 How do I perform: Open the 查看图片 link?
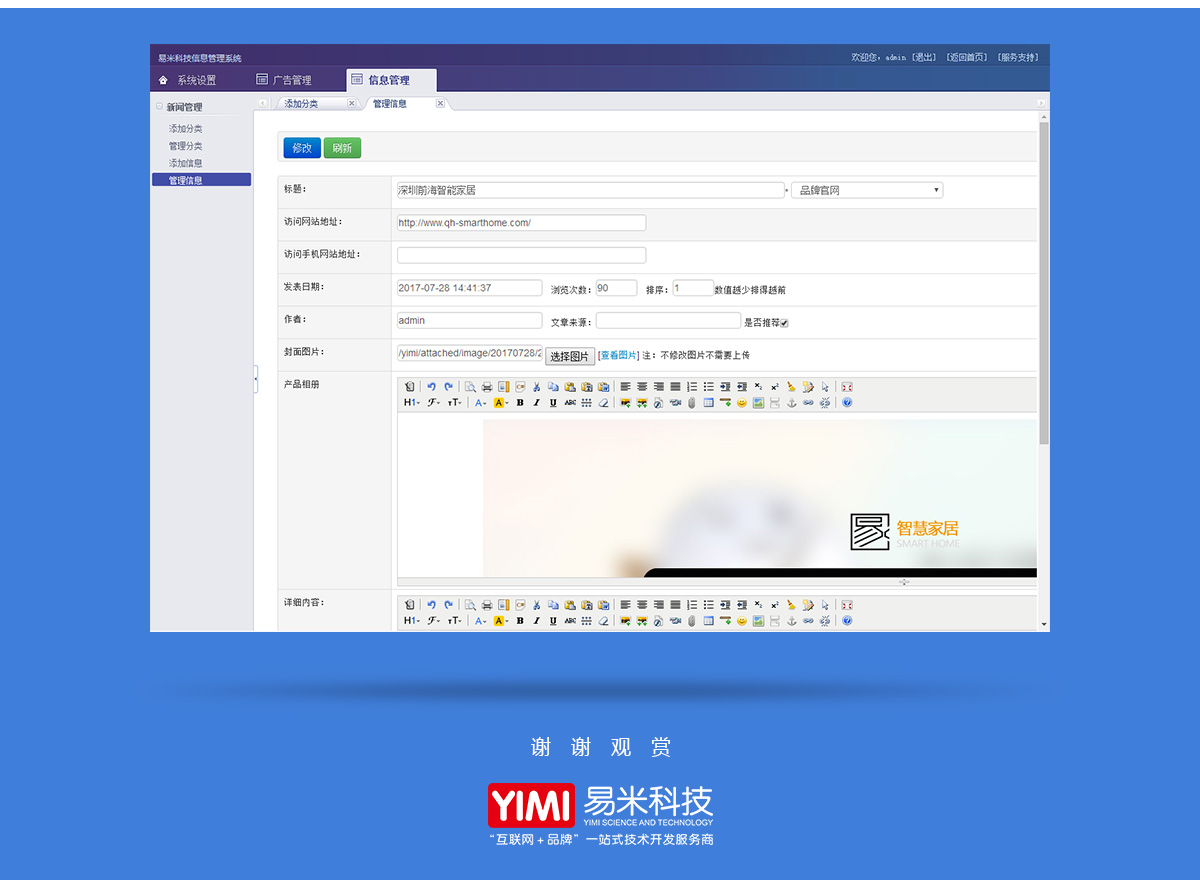(618, 355)
